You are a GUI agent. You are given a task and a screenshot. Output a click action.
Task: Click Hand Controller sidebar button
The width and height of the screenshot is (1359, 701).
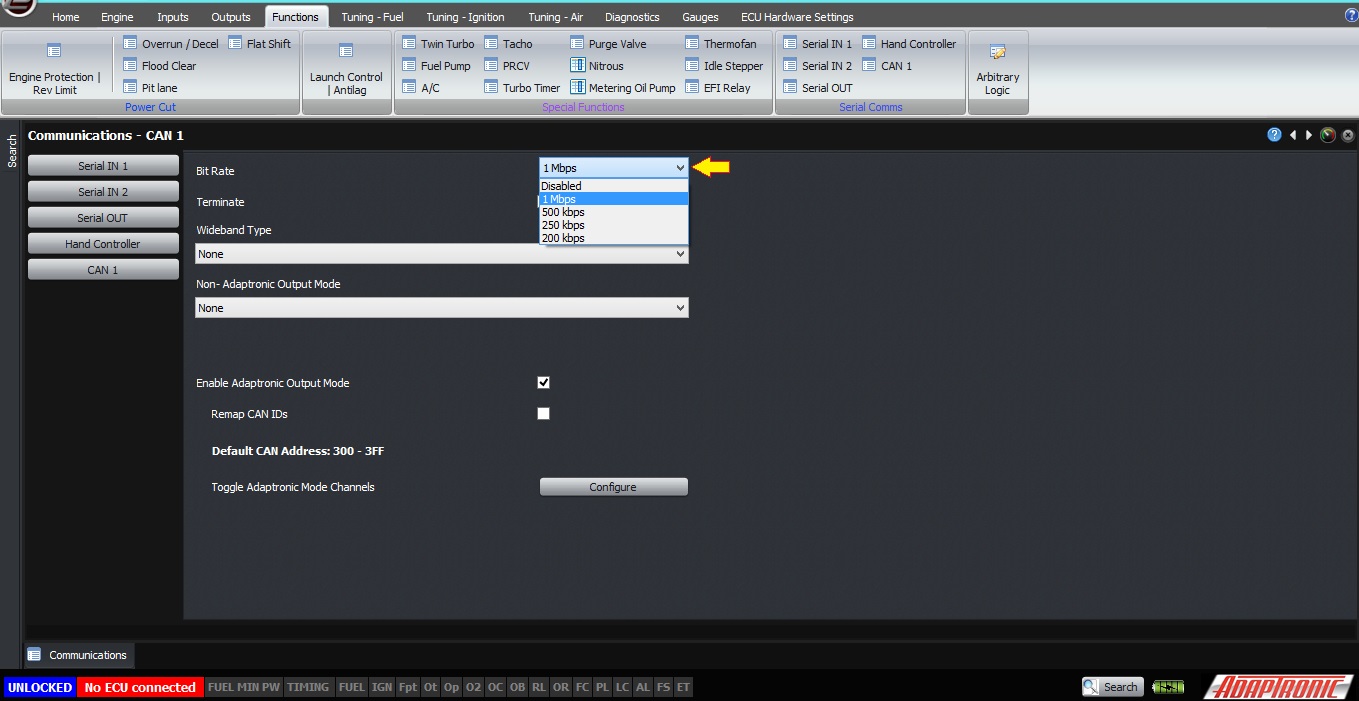pos(103,244)
